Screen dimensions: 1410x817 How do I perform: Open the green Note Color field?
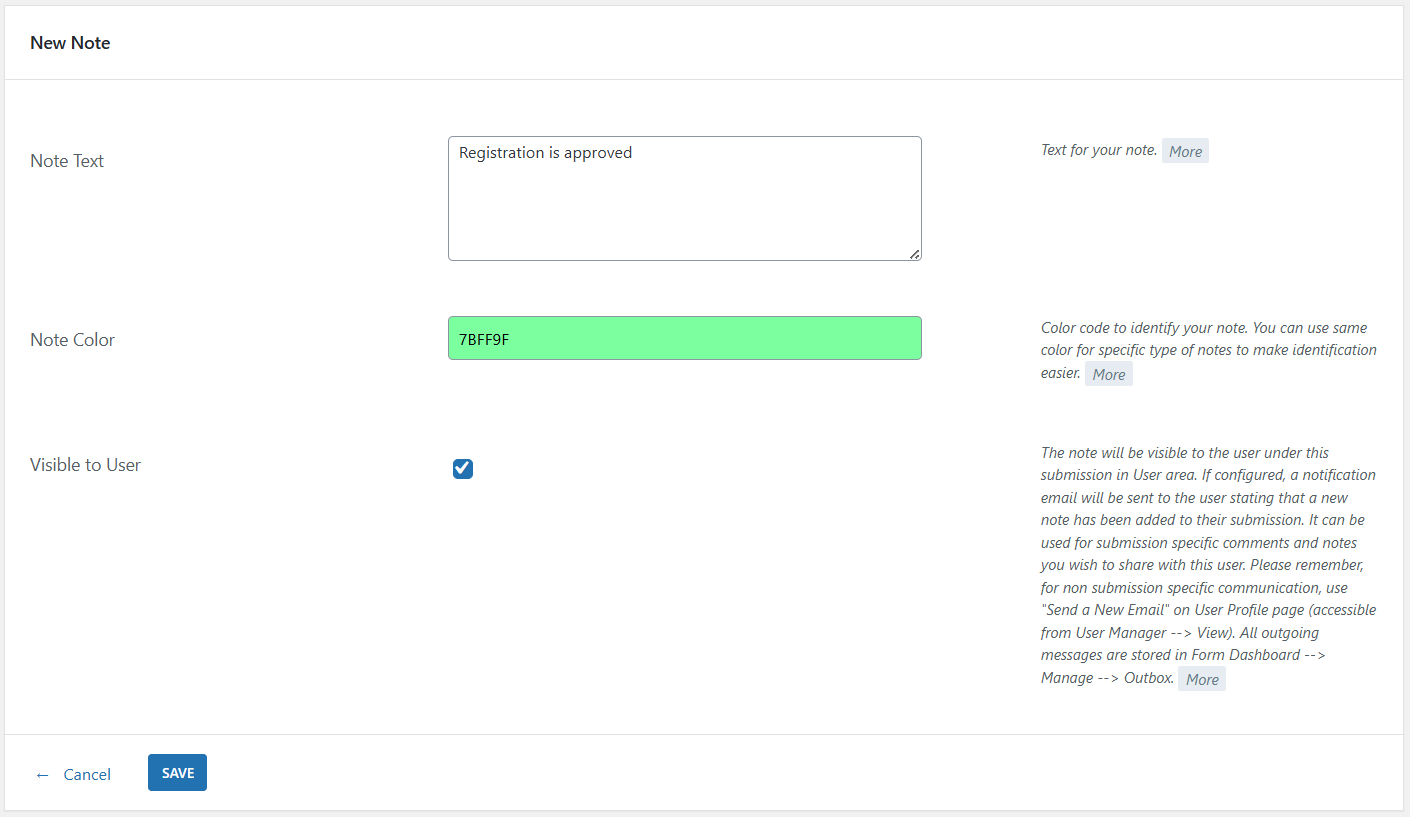click(x=684, y=339)
